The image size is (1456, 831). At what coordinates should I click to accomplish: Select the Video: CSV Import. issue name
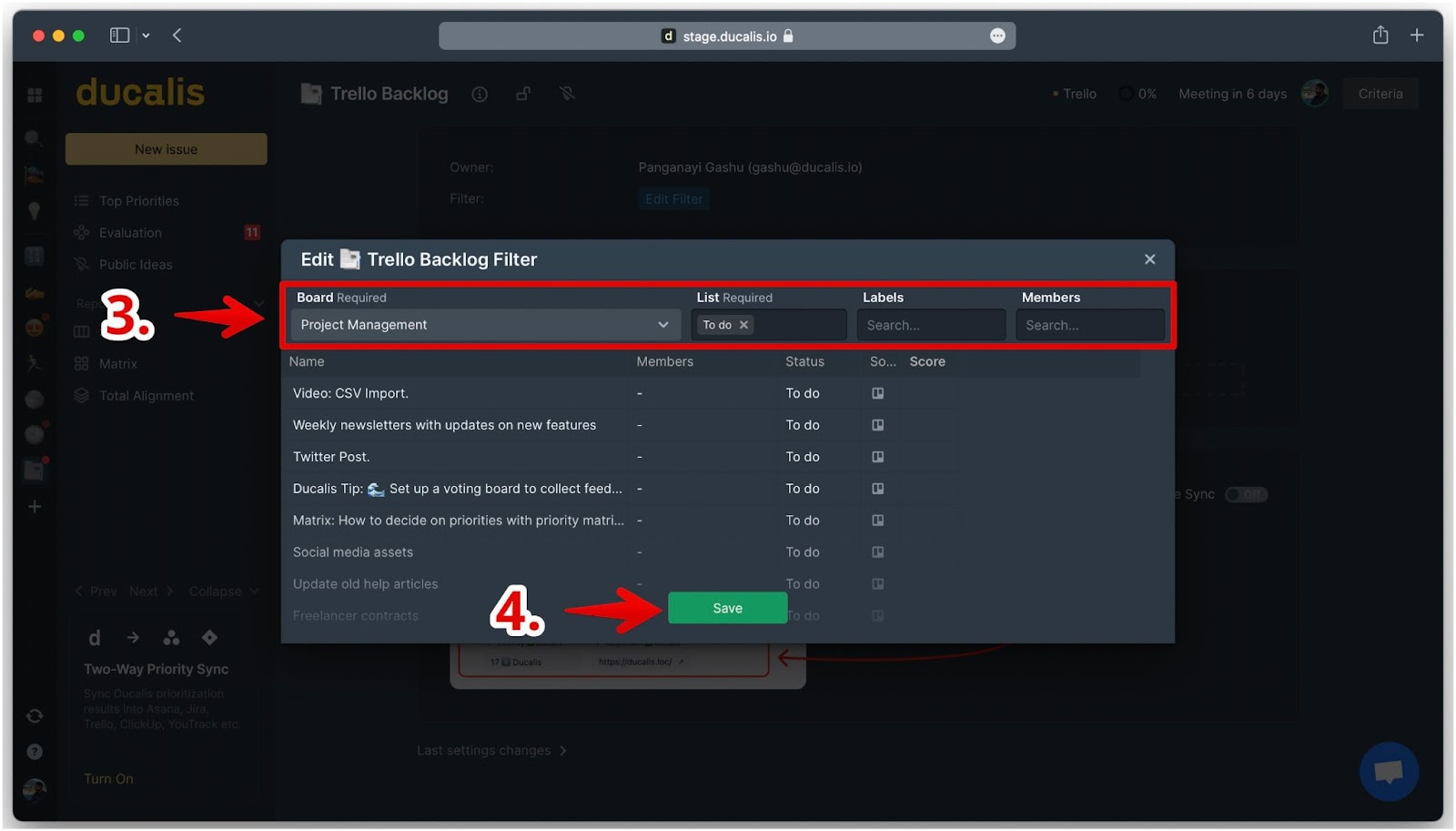tap(350, 393)
